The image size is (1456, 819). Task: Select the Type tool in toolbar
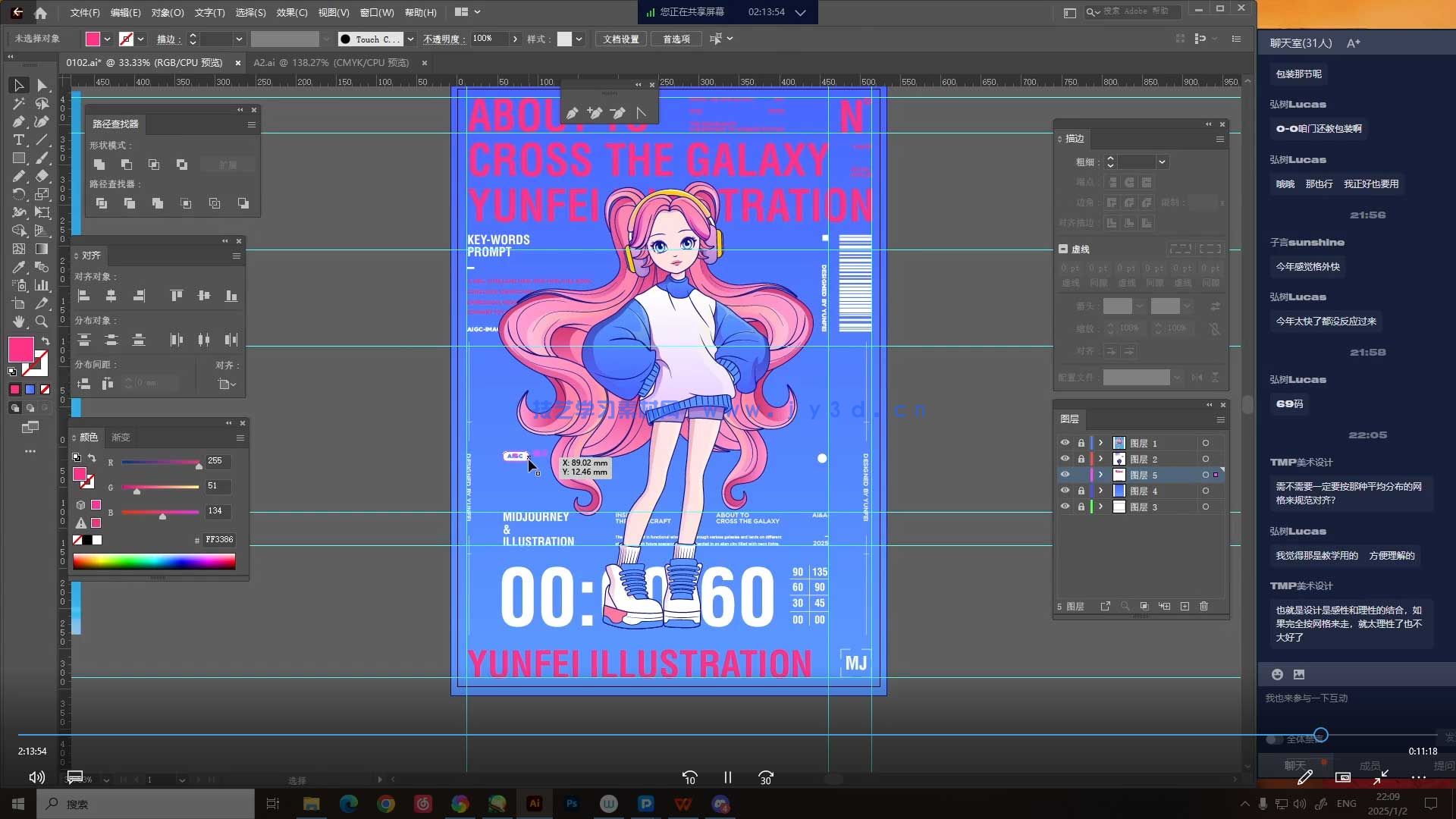18,140
